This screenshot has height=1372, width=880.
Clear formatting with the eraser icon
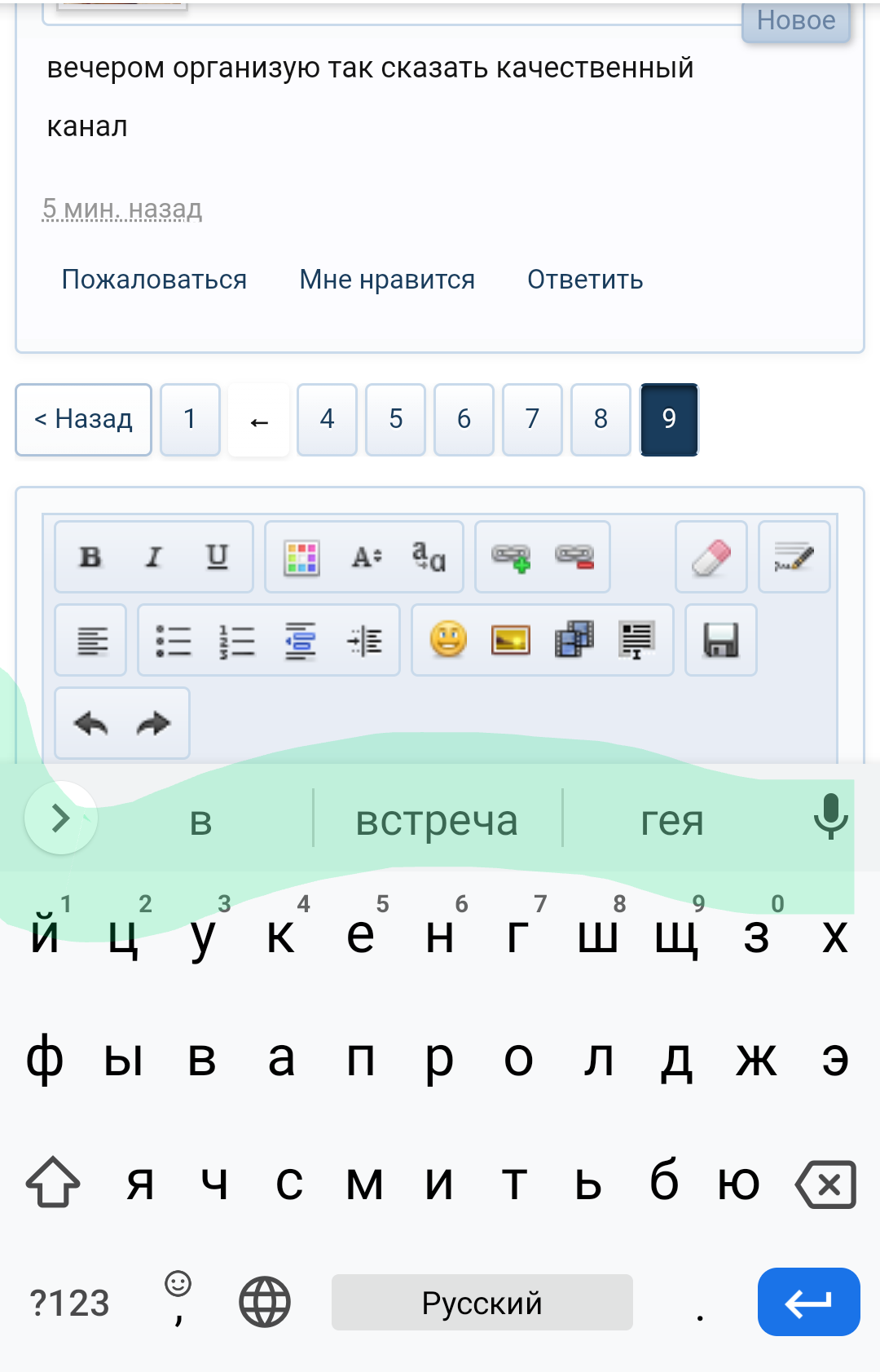pyautogui.click(x=711, y=558)
